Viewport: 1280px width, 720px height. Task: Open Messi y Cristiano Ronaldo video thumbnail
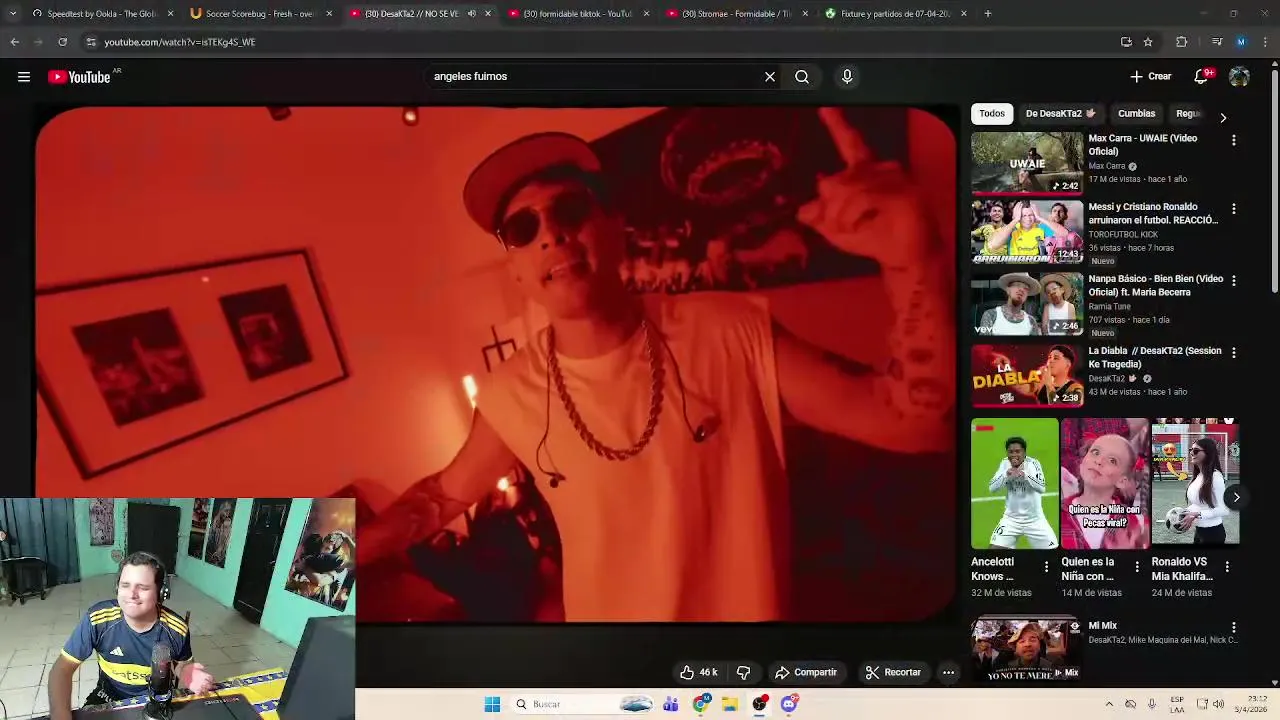point(1027,232)
